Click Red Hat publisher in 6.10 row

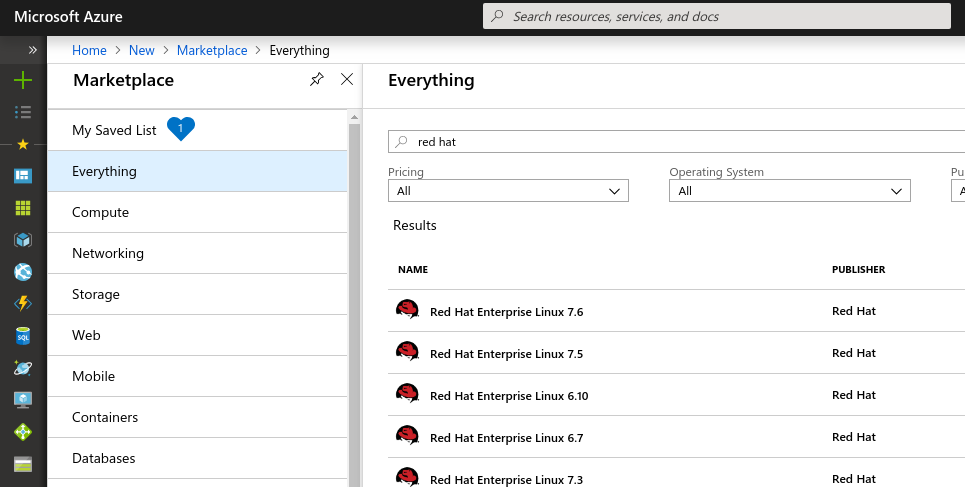(854, 395)
